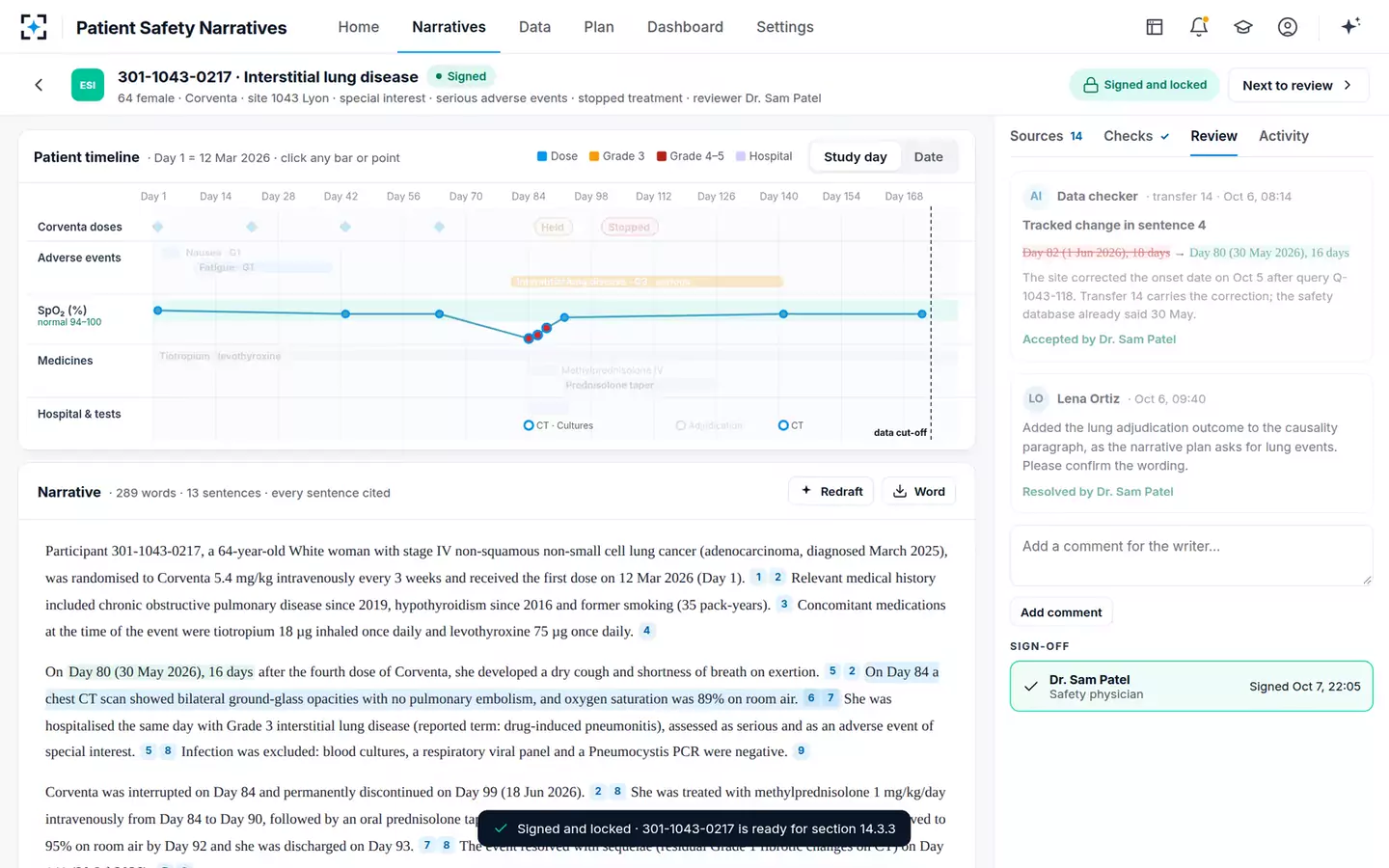Open the layout panel icon in header
This screenshot has width=1389, height=868.
1155,27
